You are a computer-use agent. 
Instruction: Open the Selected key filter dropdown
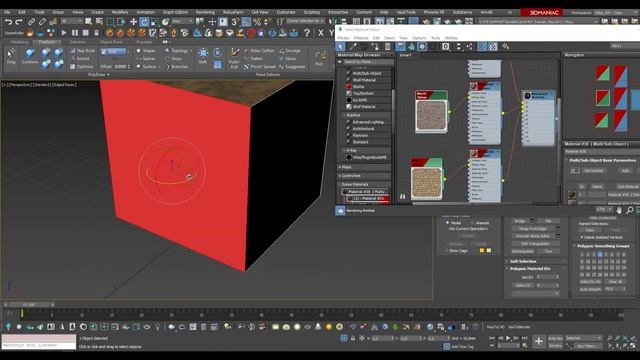pyautogui.click(x=584, y=338)
